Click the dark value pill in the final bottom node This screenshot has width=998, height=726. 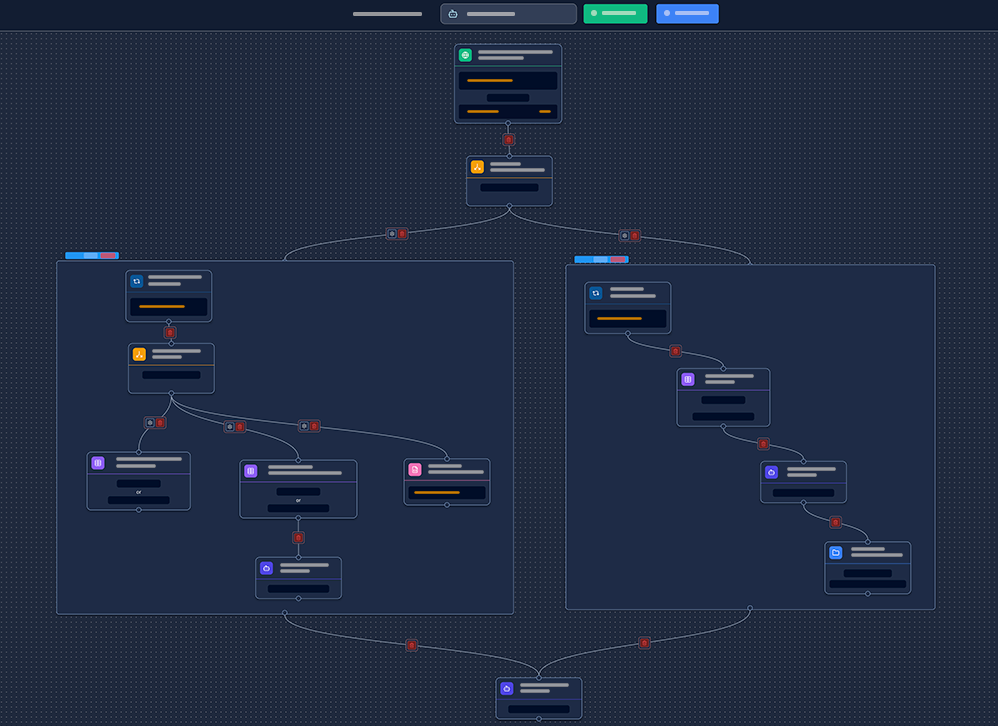(539, 709)
